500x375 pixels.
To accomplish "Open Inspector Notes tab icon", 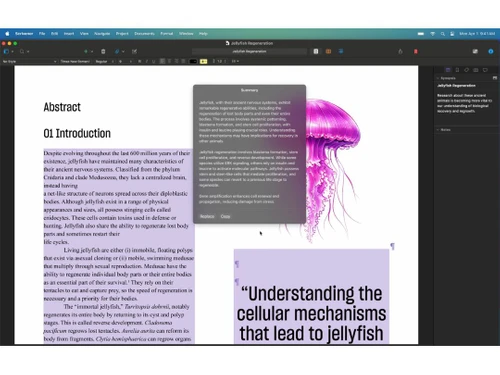I will pyautogui.click(x=448, y=70).
